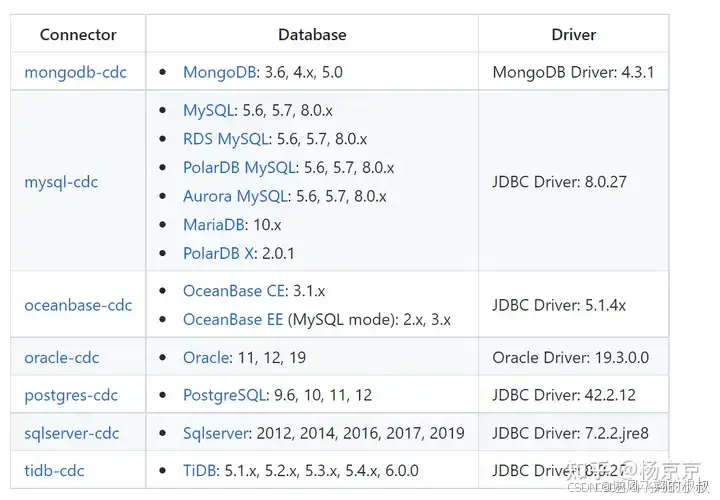
Task: Select the text JDBC Driver: 42.2.12
Action: [x=564, y=395]
